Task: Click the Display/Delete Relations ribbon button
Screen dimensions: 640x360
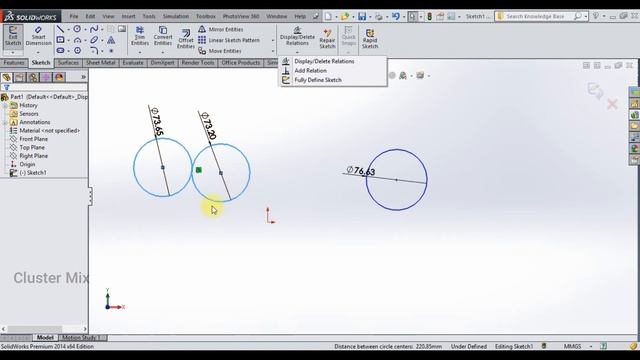Action: pos(297,36)
